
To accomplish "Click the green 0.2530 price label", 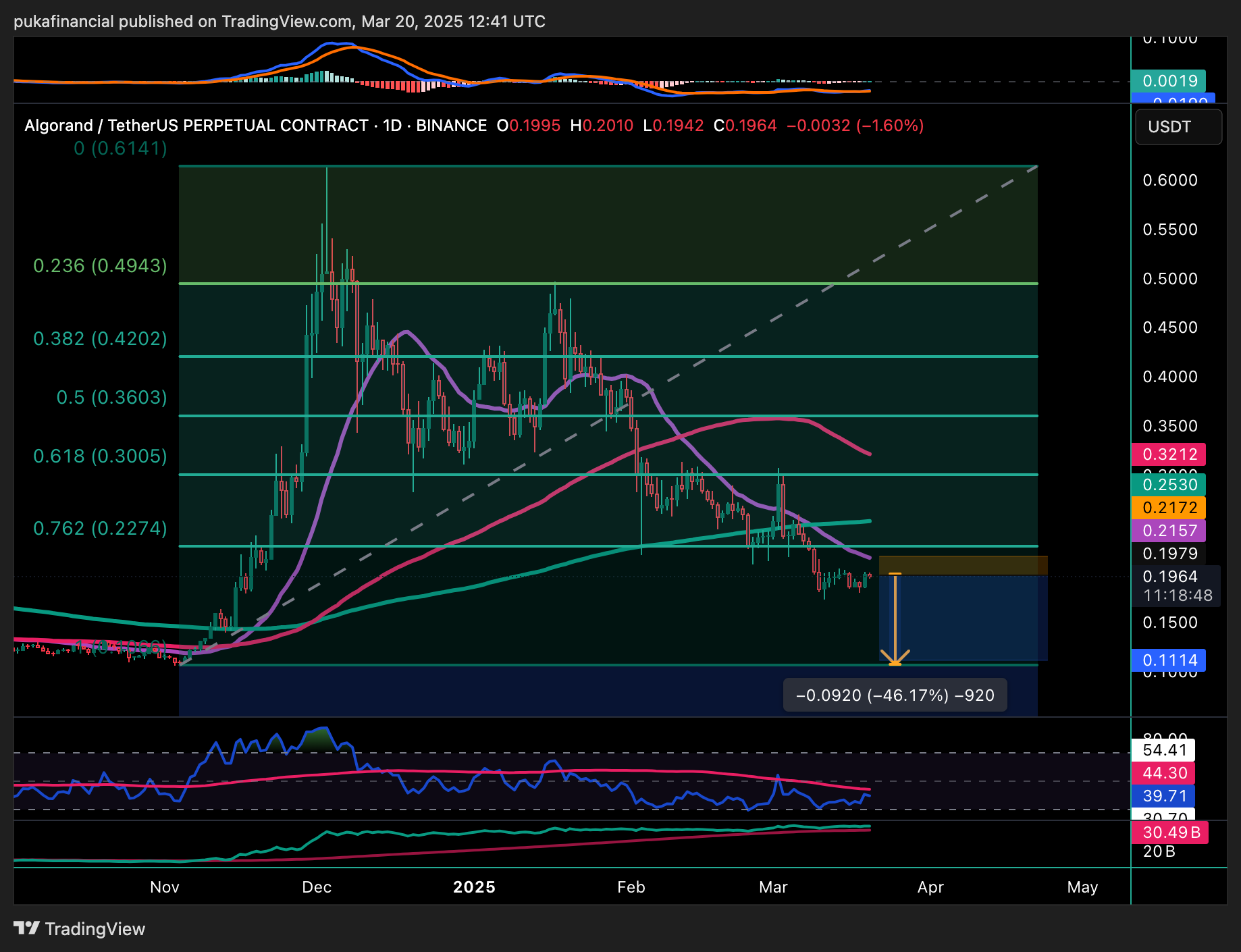I will 1169,485.
